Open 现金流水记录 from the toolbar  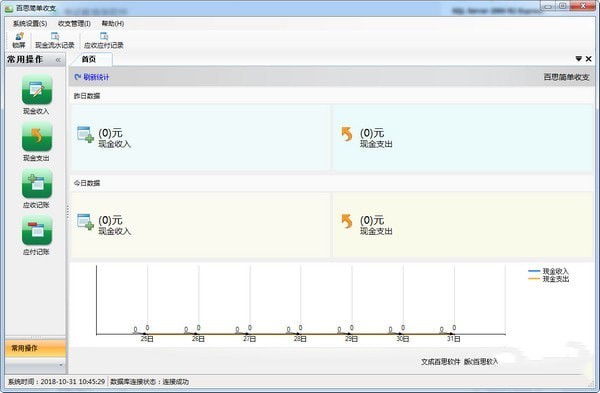[55, 40]
